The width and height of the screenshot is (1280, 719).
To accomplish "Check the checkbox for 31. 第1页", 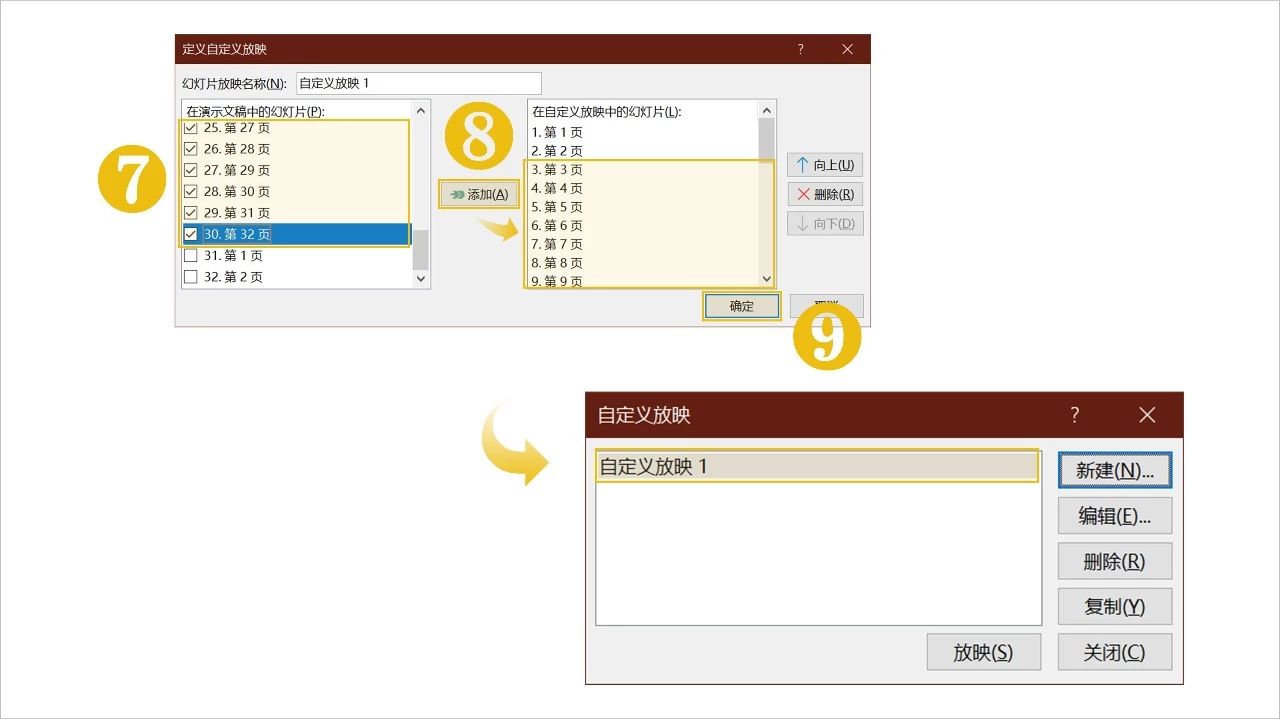I will click(x=190, y=255).
